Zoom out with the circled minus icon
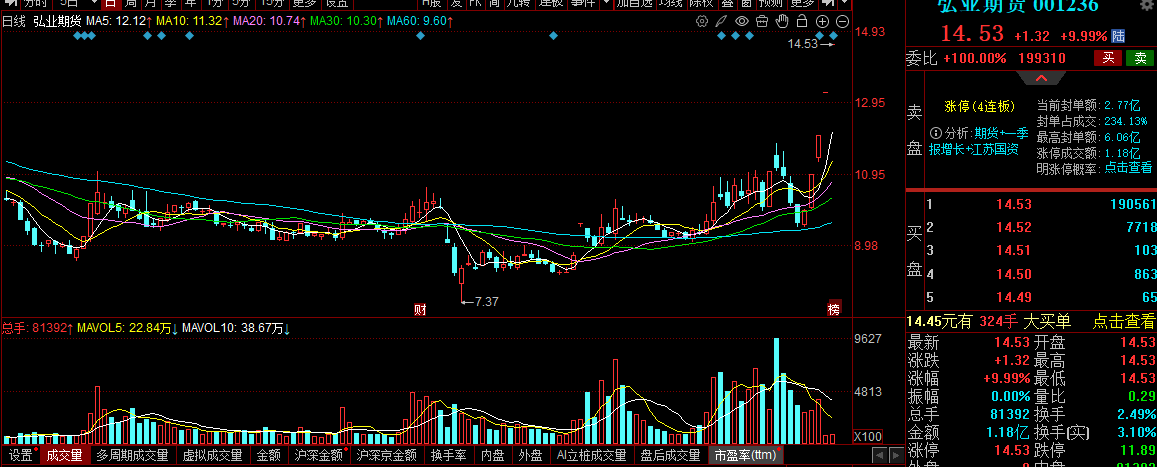1157x467 pixels. click(843, 21)
